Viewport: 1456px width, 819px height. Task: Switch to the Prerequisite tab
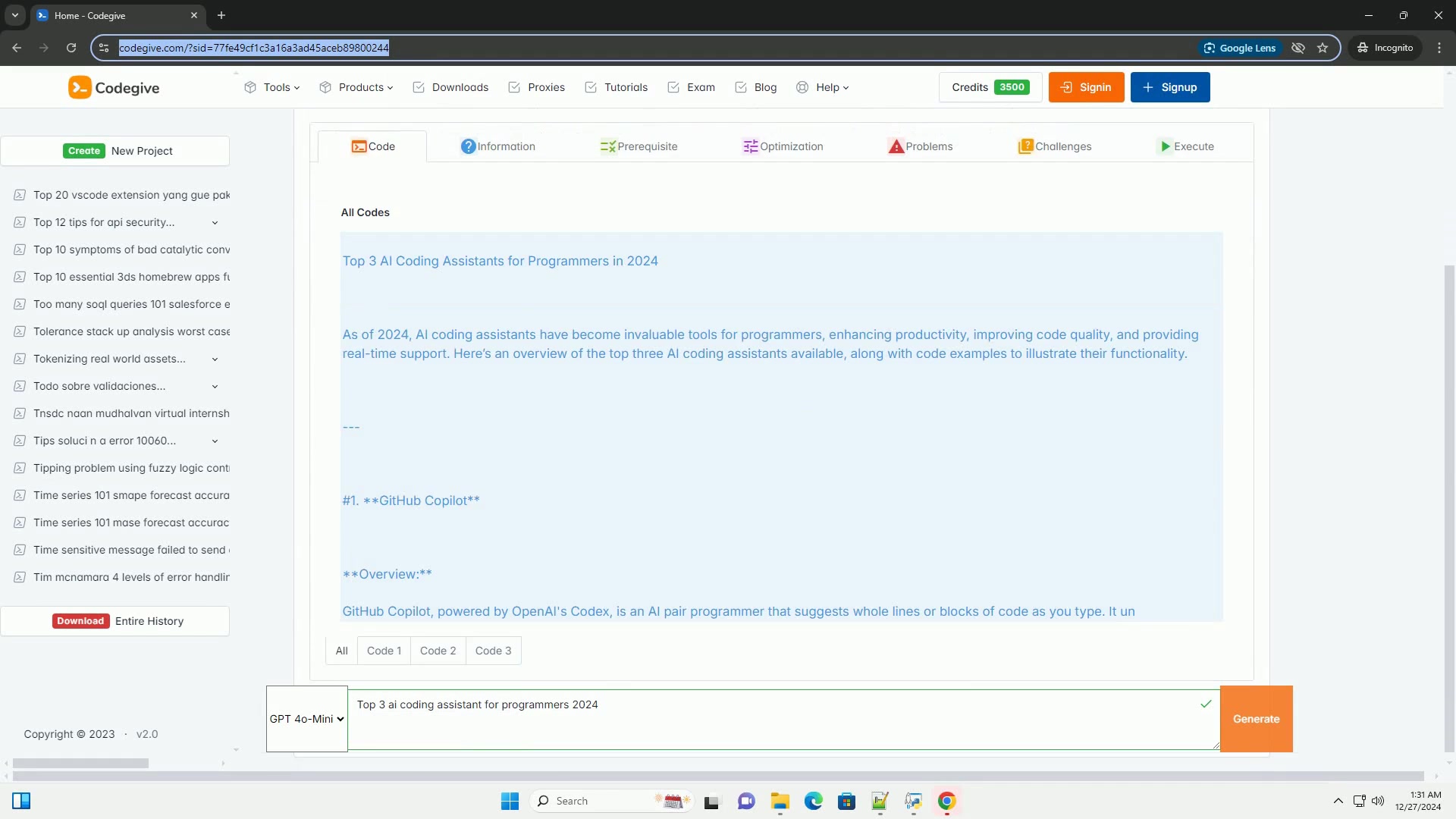(639, 146)
